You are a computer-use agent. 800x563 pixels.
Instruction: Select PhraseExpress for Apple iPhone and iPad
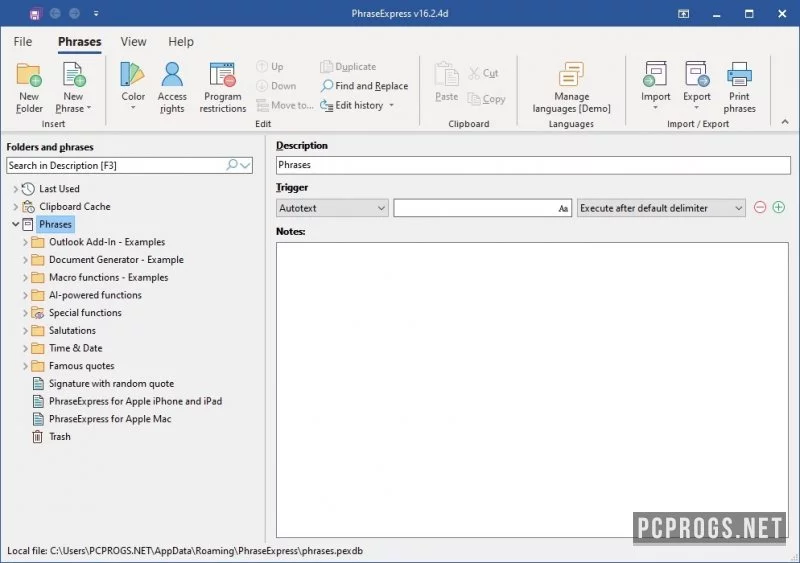point(135,401)
